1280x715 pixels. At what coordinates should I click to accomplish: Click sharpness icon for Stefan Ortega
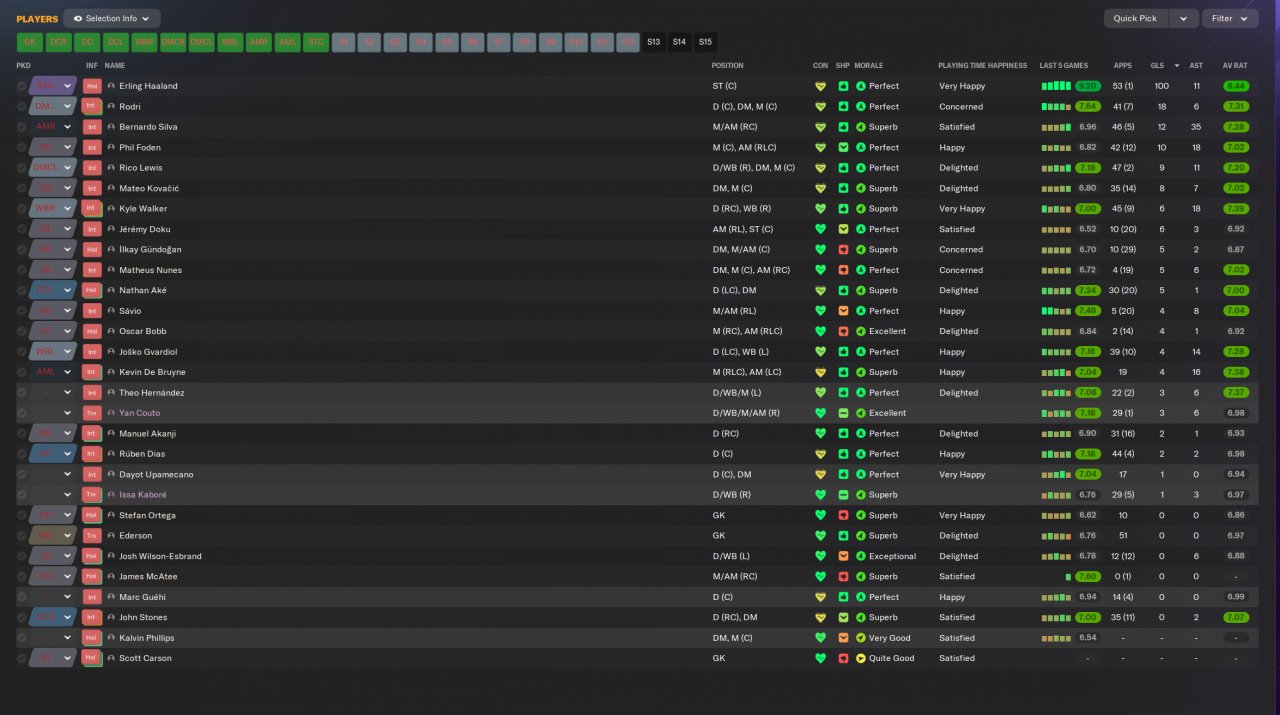click(x=843, y=515)
